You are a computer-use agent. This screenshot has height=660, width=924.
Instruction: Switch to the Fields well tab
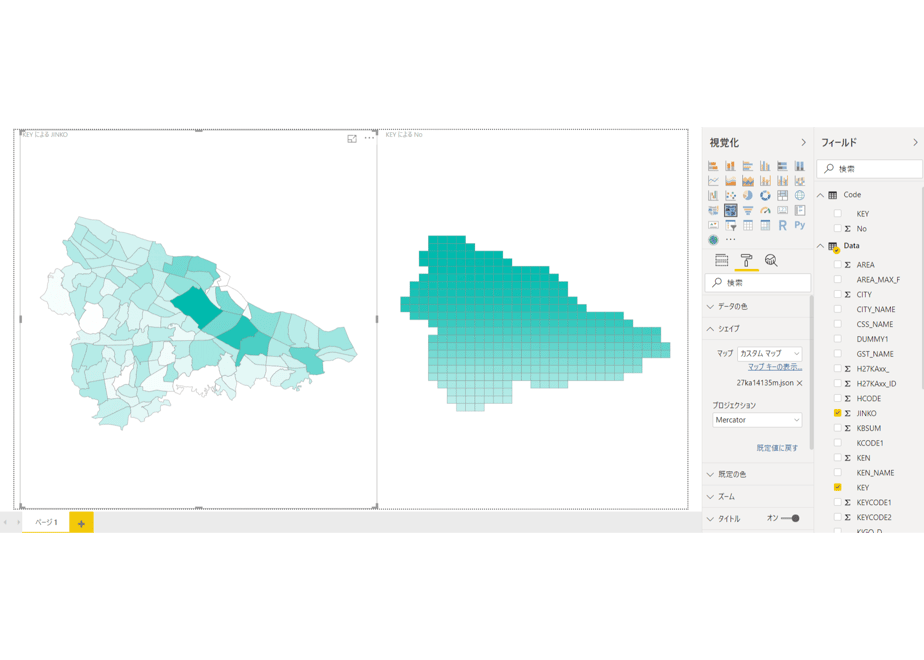722,260
